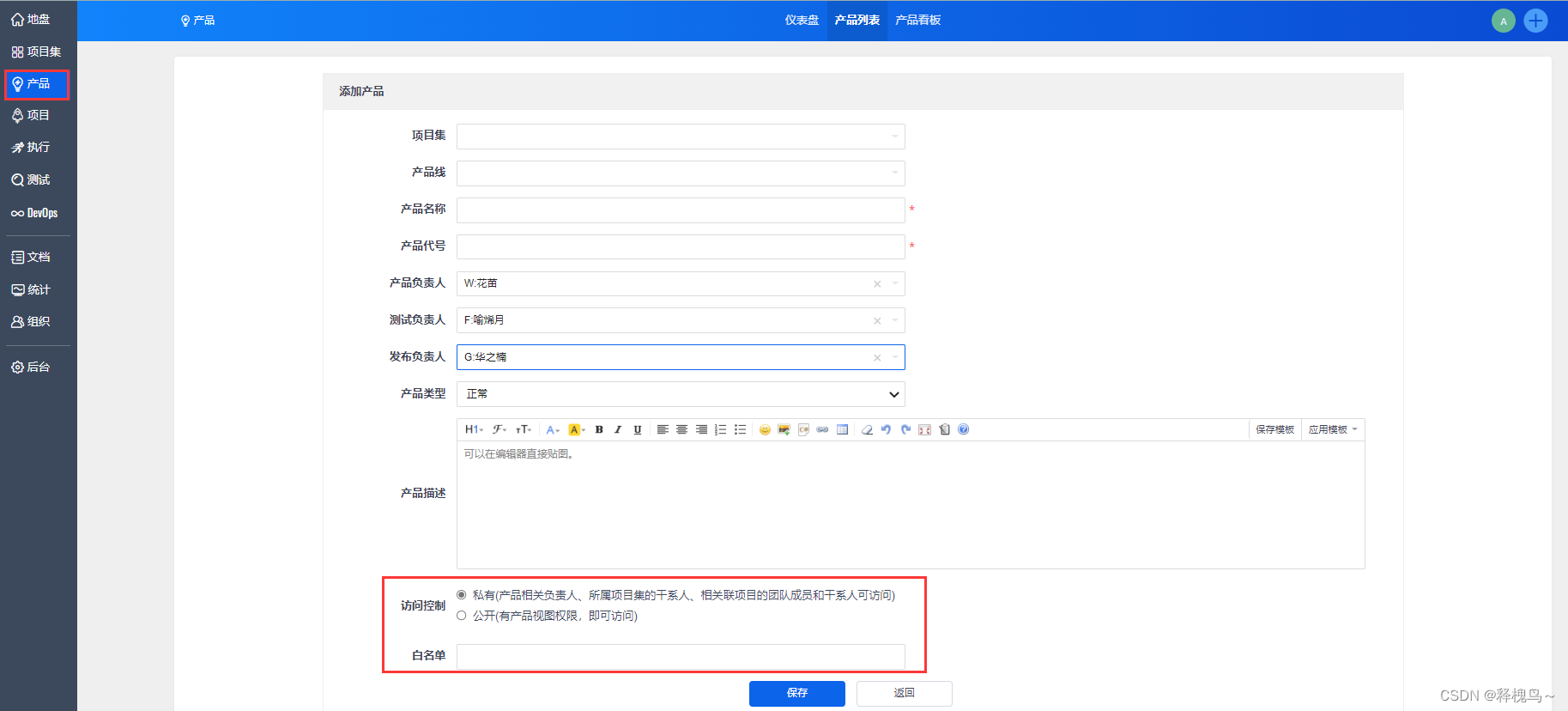Open the font family dropdown in editor
Image resolution: width=1568 pixels, height=711 pixels.
tap(499, 429)
